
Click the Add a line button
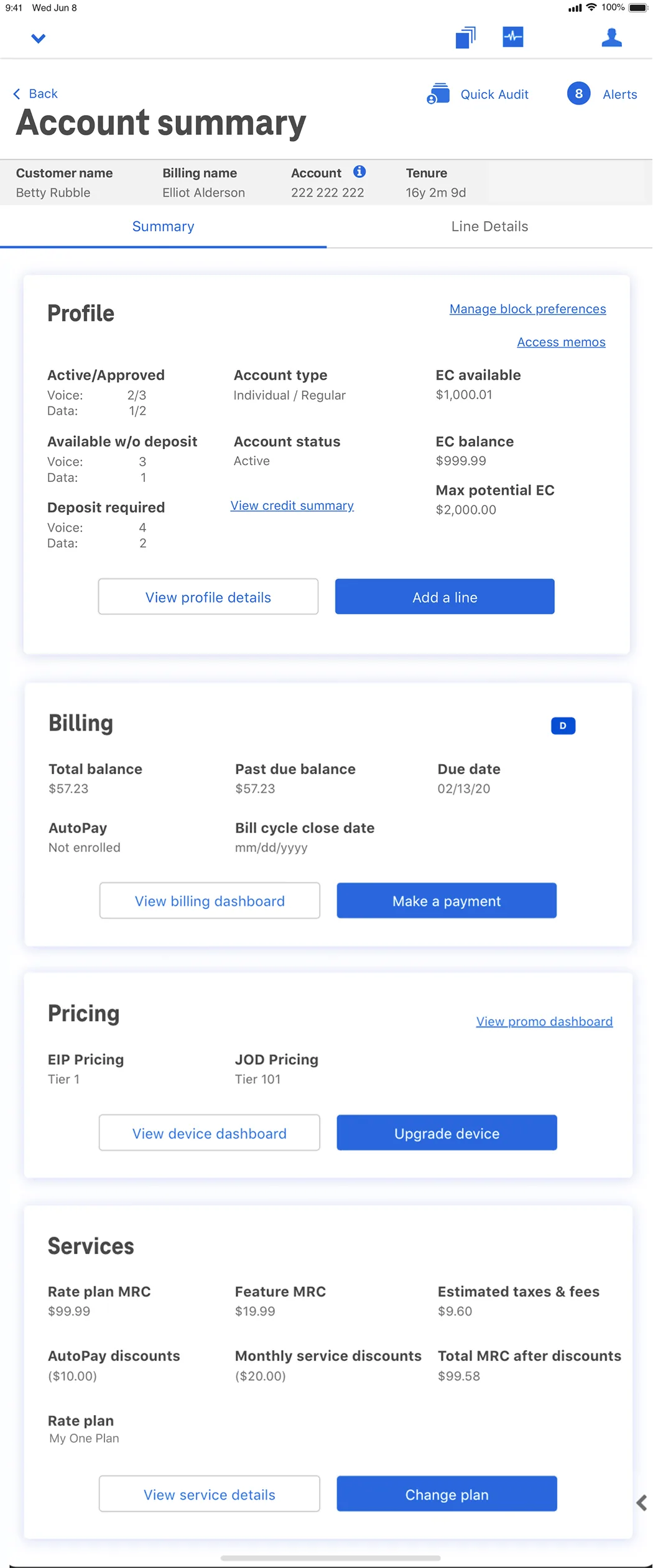(x=445, y=597)
